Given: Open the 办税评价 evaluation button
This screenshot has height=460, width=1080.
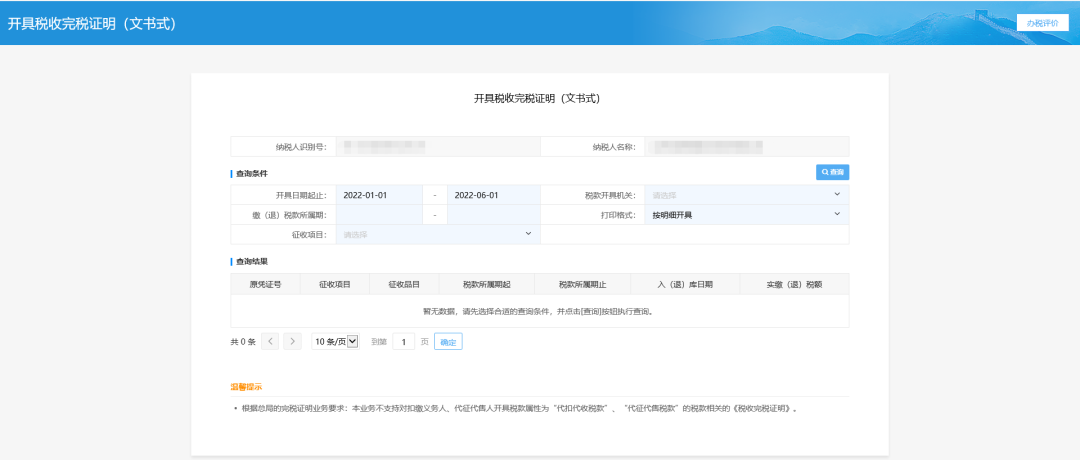Looking at the screenshot, I should 1041,22.
